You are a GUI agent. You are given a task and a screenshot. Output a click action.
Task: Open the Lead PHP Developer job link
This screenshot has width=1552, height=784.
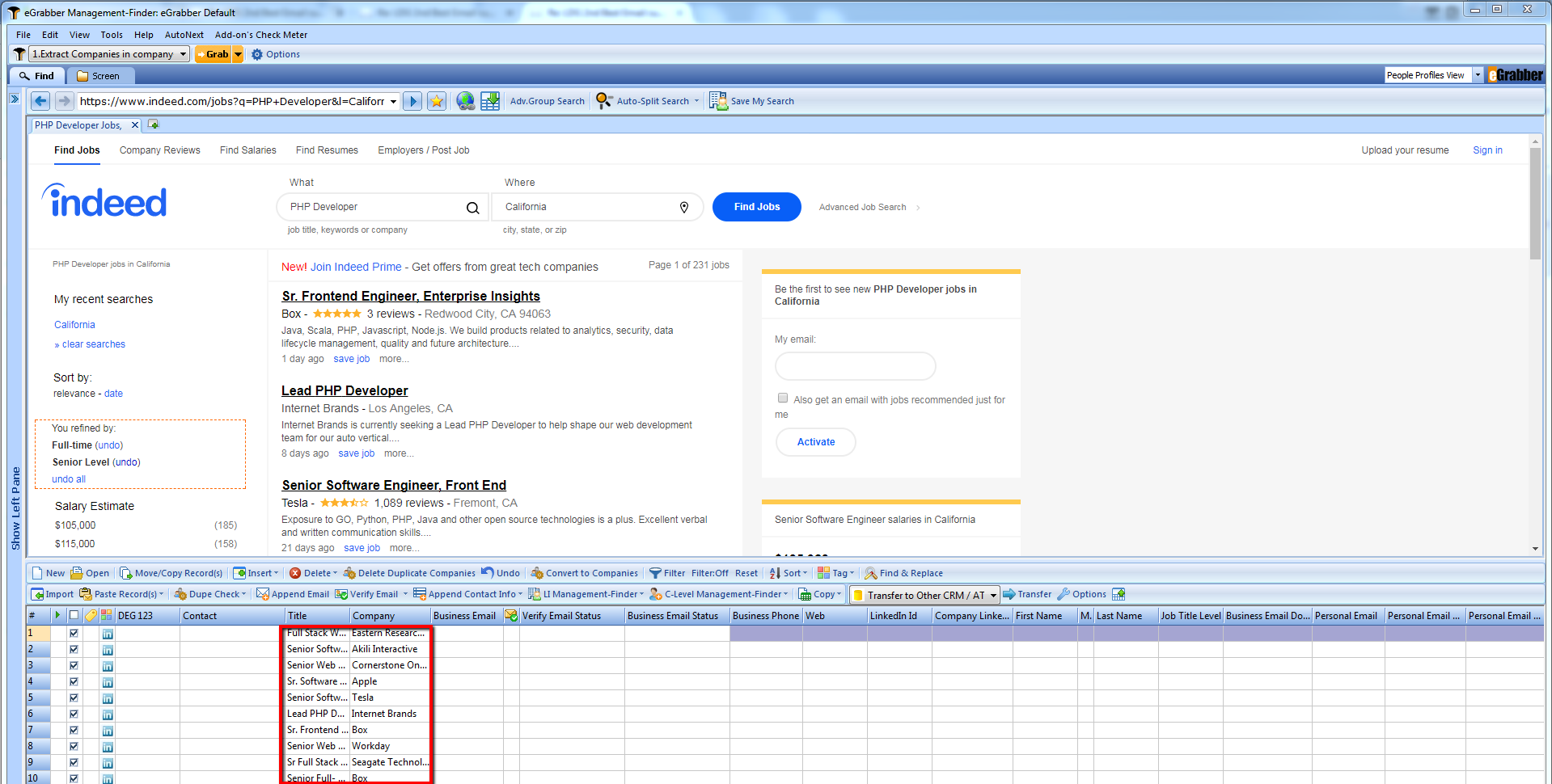point(345,390)
